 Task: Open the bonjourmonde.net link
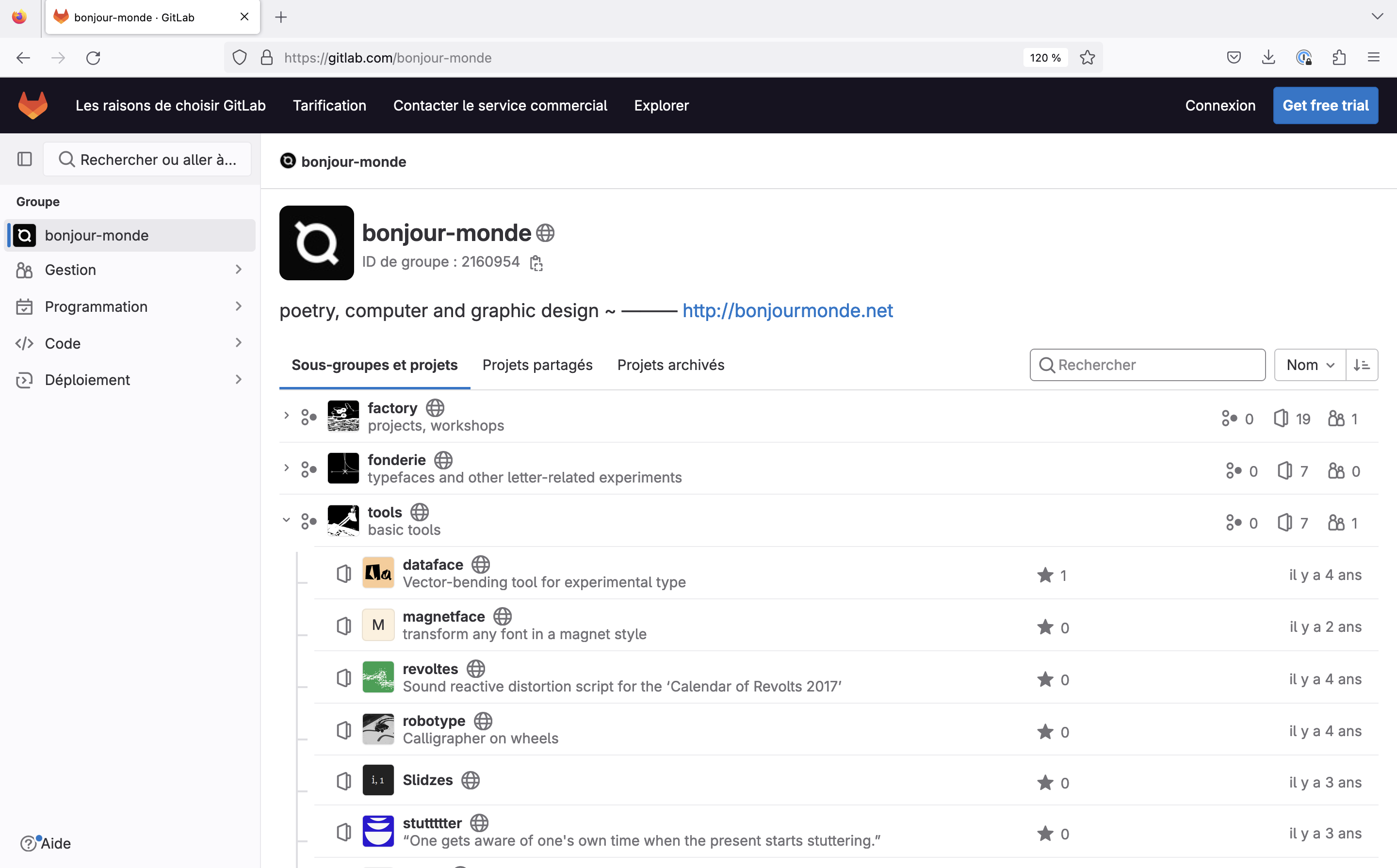pyautogui.click(x=787, y=310)
